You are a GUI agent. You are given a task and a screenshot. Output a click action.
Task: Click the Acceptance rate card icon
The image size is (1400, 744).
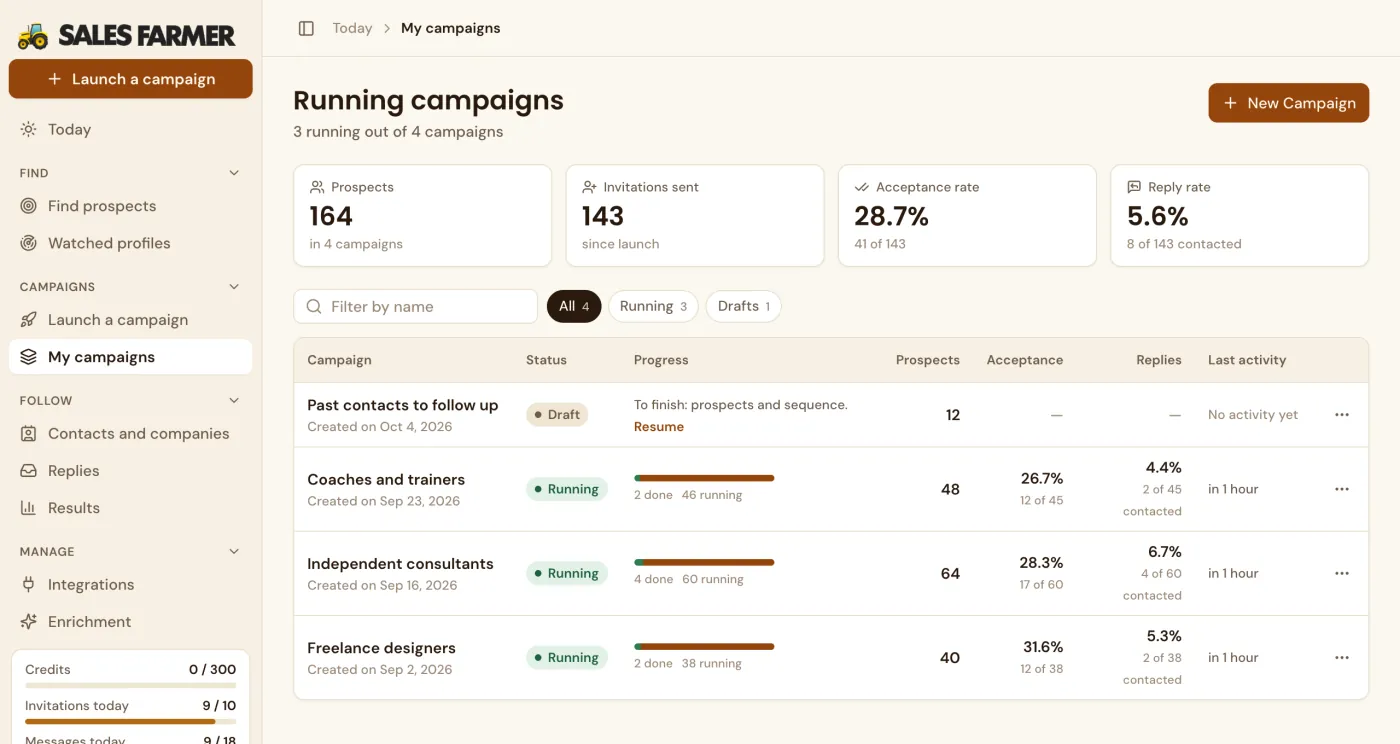coord(861,187)
